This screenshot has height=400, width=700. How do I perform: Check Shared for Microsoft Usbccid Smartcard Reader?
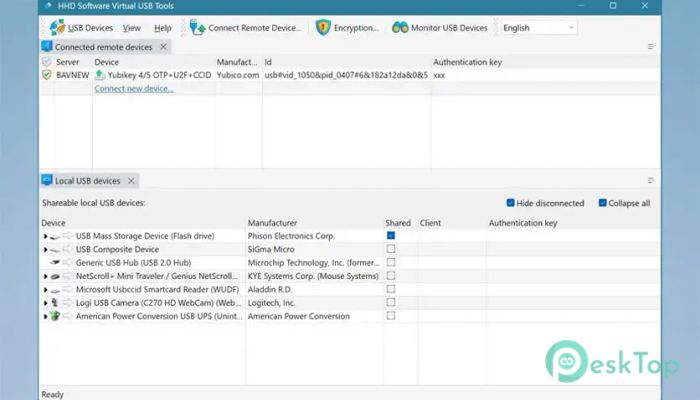pyautogui.click(x=391, y=289)
